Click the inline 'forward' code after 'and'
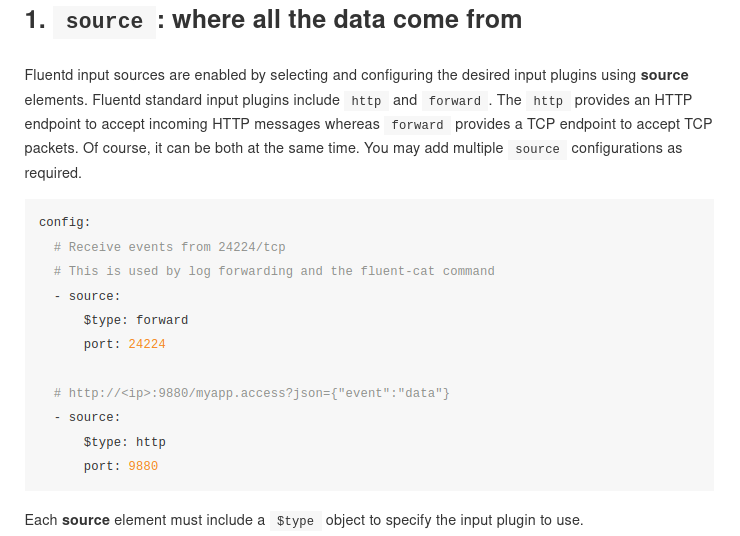This screenshot has height=536, width=740. coord(454,101)
